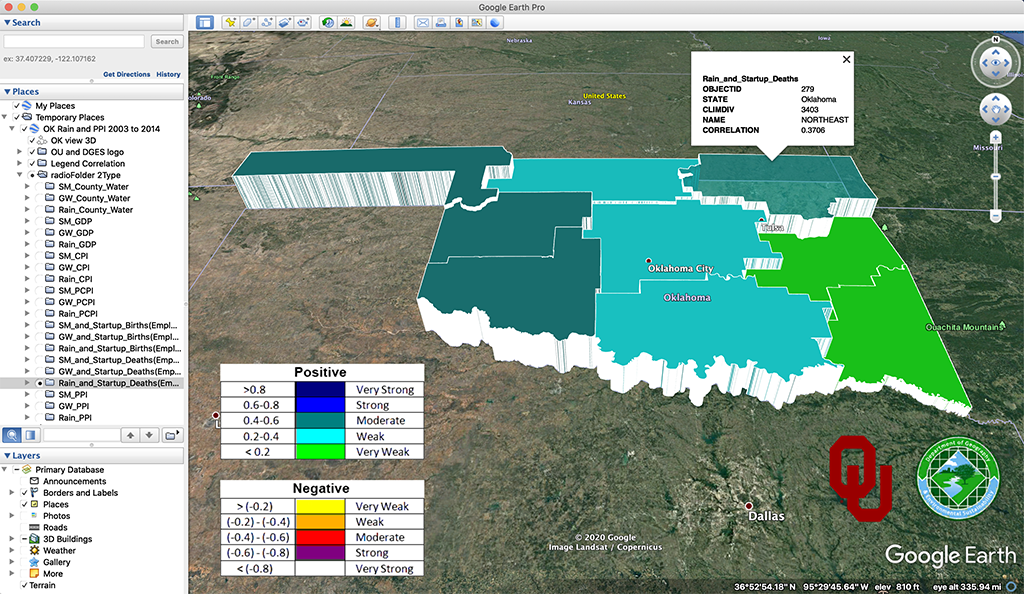
Task: Click the panel view icon beside magnifier
Action: pyautogui.click(x=30, y=435)
